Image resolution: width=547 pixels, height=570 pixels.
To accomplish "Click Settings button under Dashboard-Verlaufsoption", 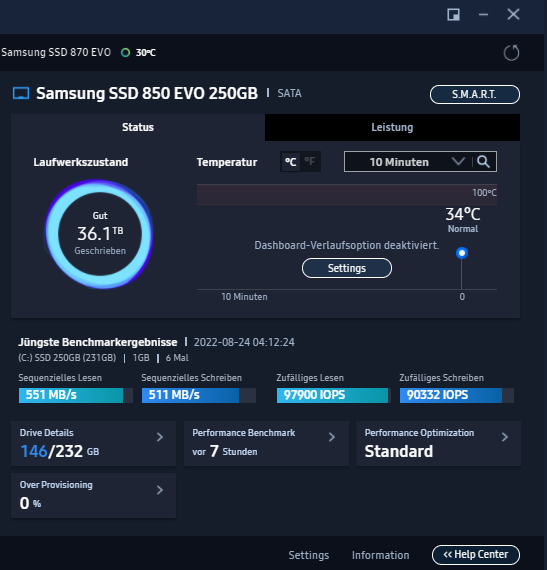I will click(x=347, y=268).
